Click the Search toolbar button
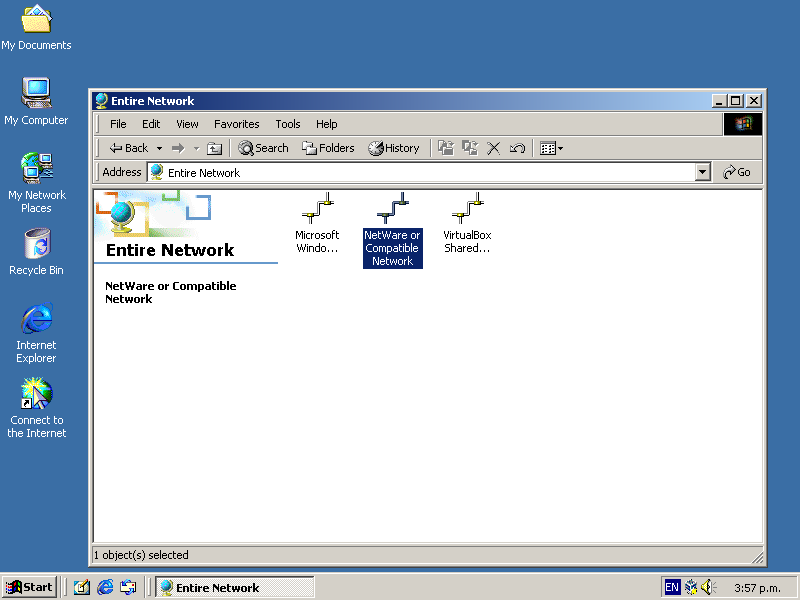800x600 pixels. point(263,148)
